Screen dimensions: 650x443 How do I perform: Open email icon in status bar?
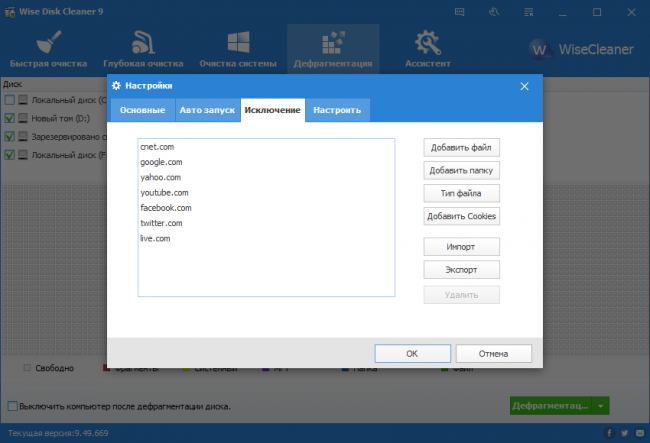(x=640, y=433)
